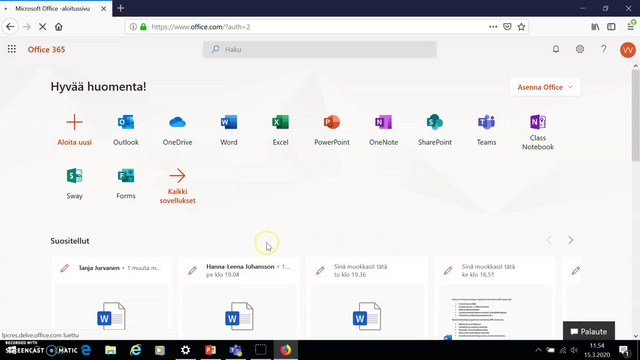Screen dimensions: 640x360
Task: Open Kaikki sovellukset arrow link
Action: [177, 186]
